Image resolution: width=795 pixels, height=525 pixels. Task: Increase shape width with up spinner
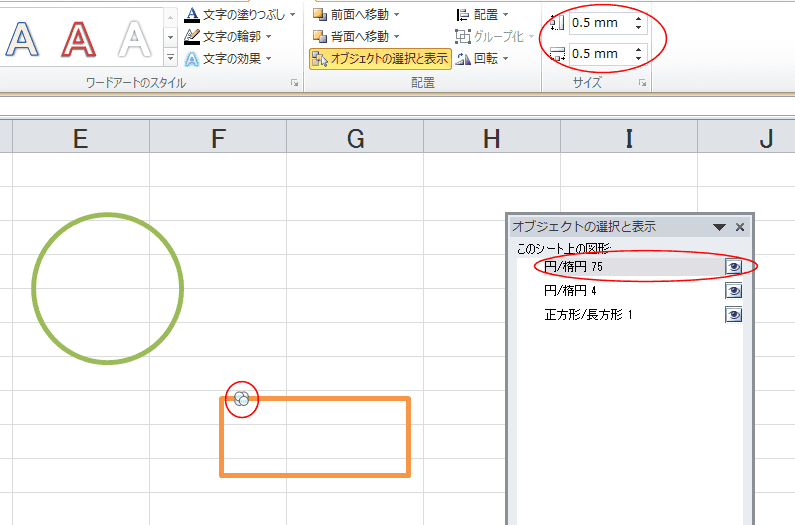pyautogui.click(x=638, y=50)
